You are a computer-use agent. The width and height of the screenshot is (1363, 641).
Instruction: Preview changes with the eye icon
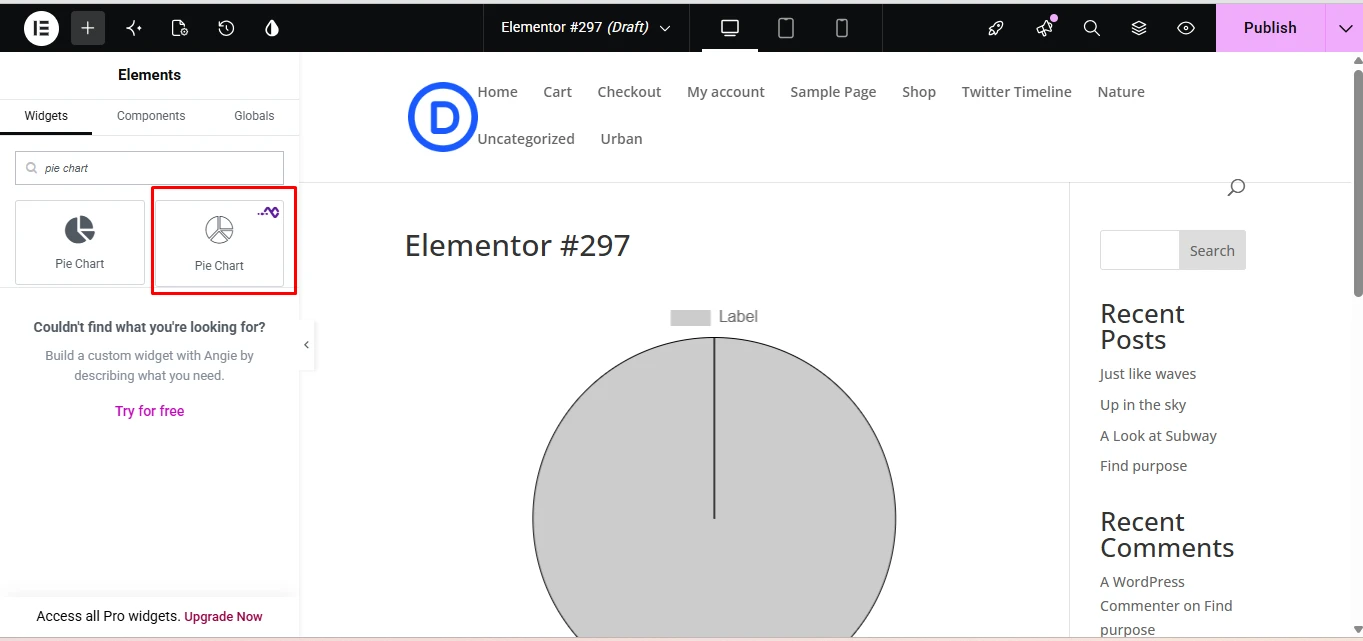click(1186, 28)
